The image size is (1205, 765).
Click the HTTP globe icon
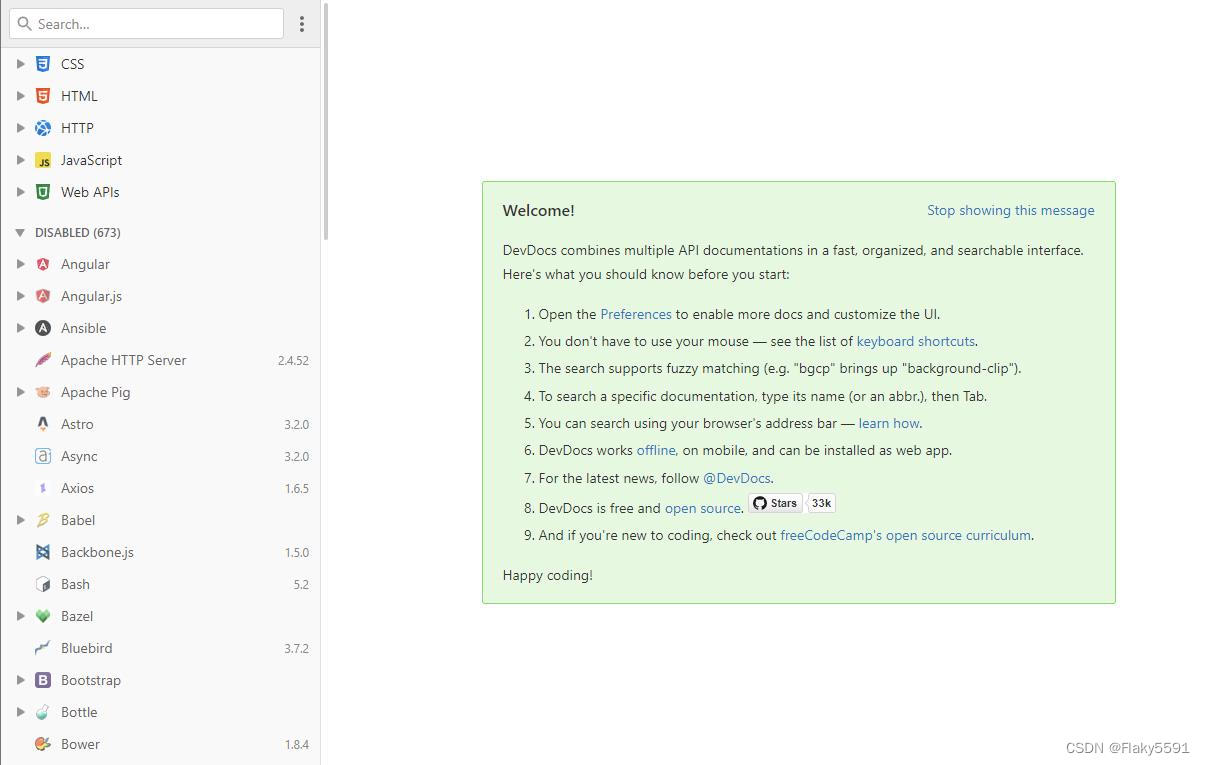pos(43,128)
